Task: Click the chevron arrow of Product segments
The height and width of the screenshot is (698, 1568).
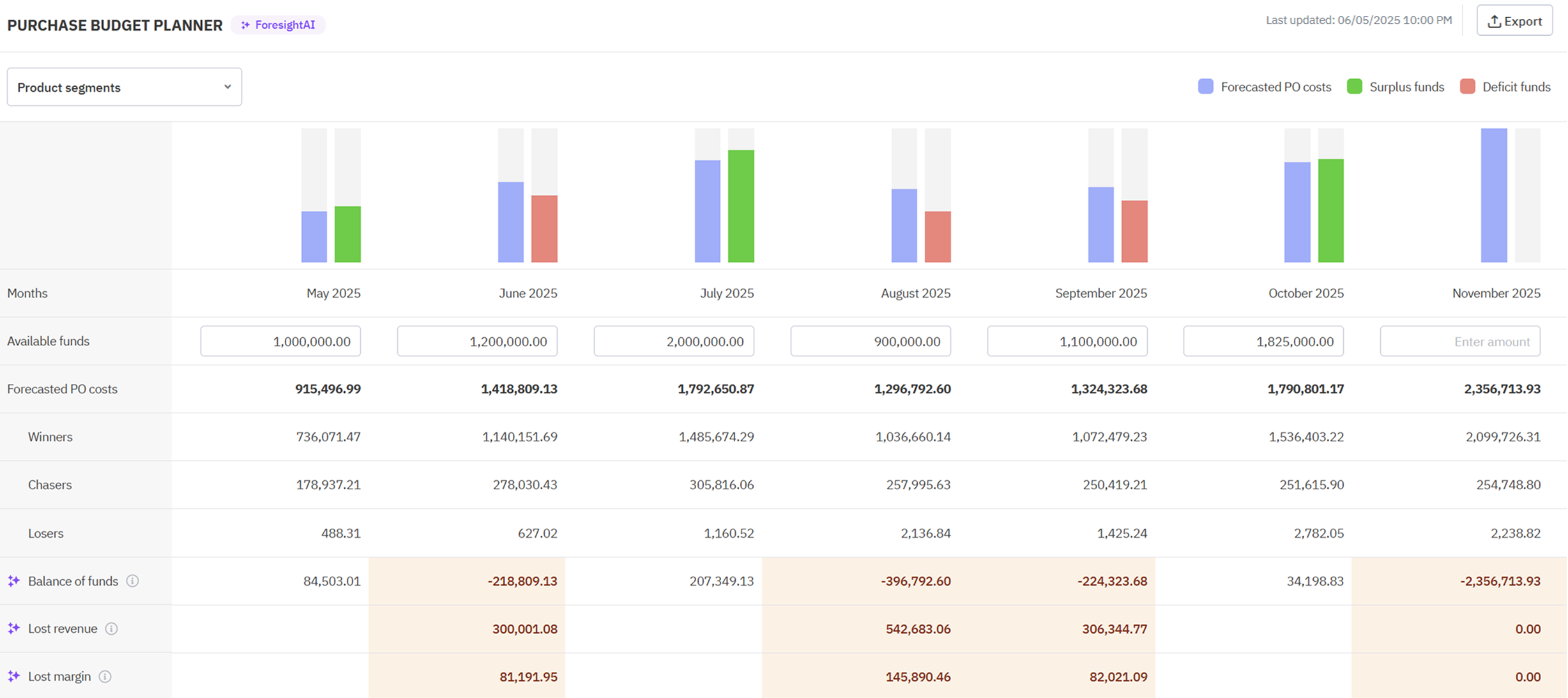Action: coord(227,87)
